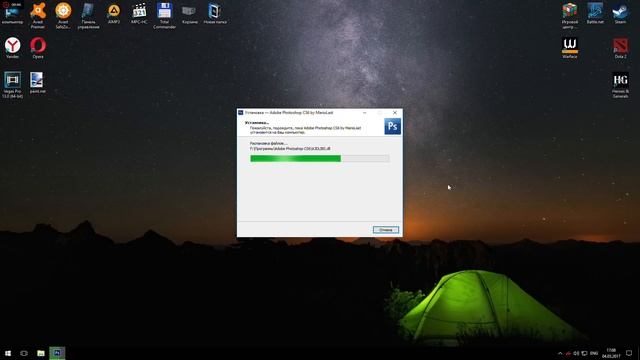
Task: Launch the AIMP3 player shortcut
Action: [114, 13]
